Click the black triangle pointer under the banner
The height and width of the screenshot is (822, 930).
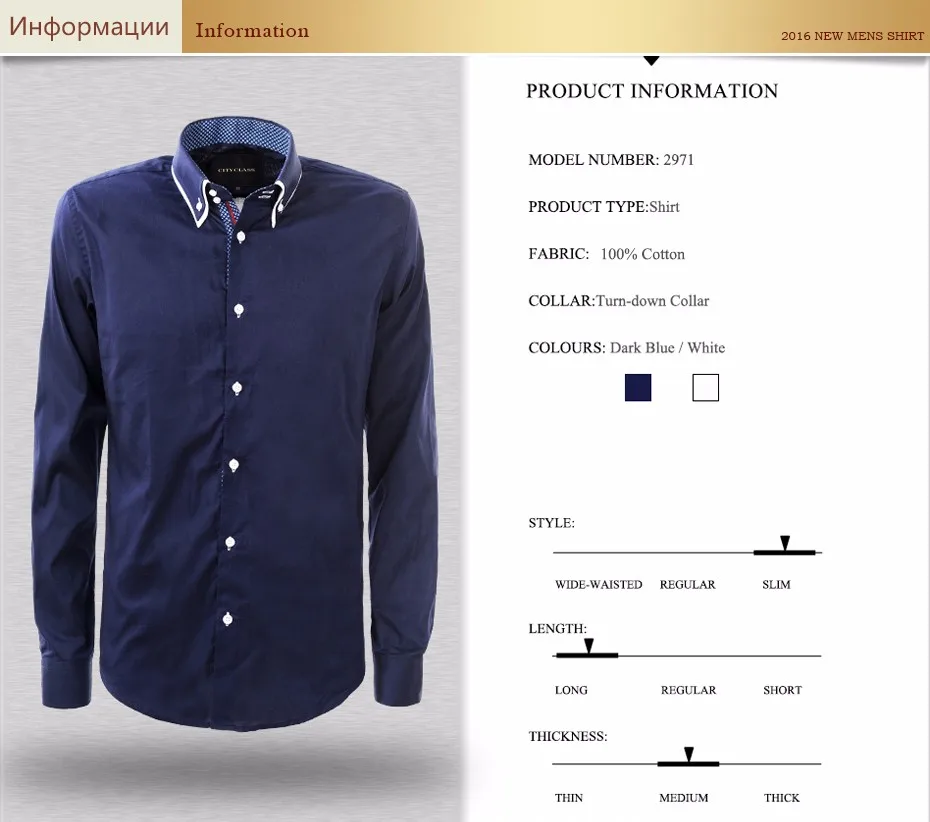651,60
